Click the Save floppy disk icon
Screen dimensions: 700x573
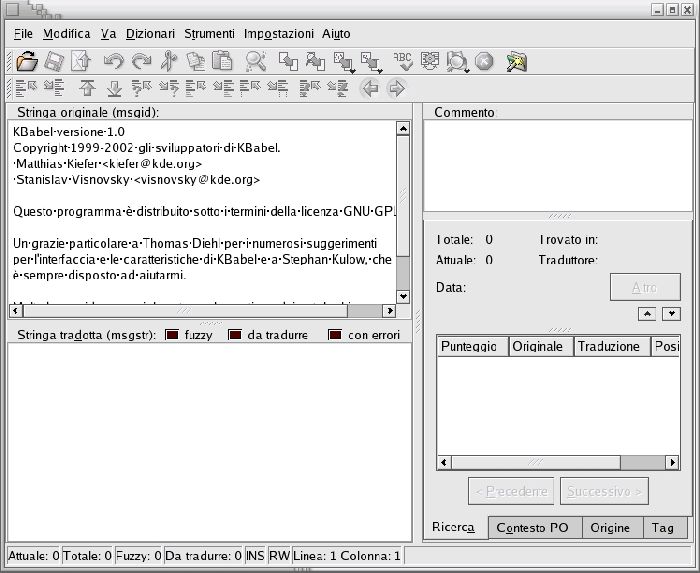click(x=54, y=61)
